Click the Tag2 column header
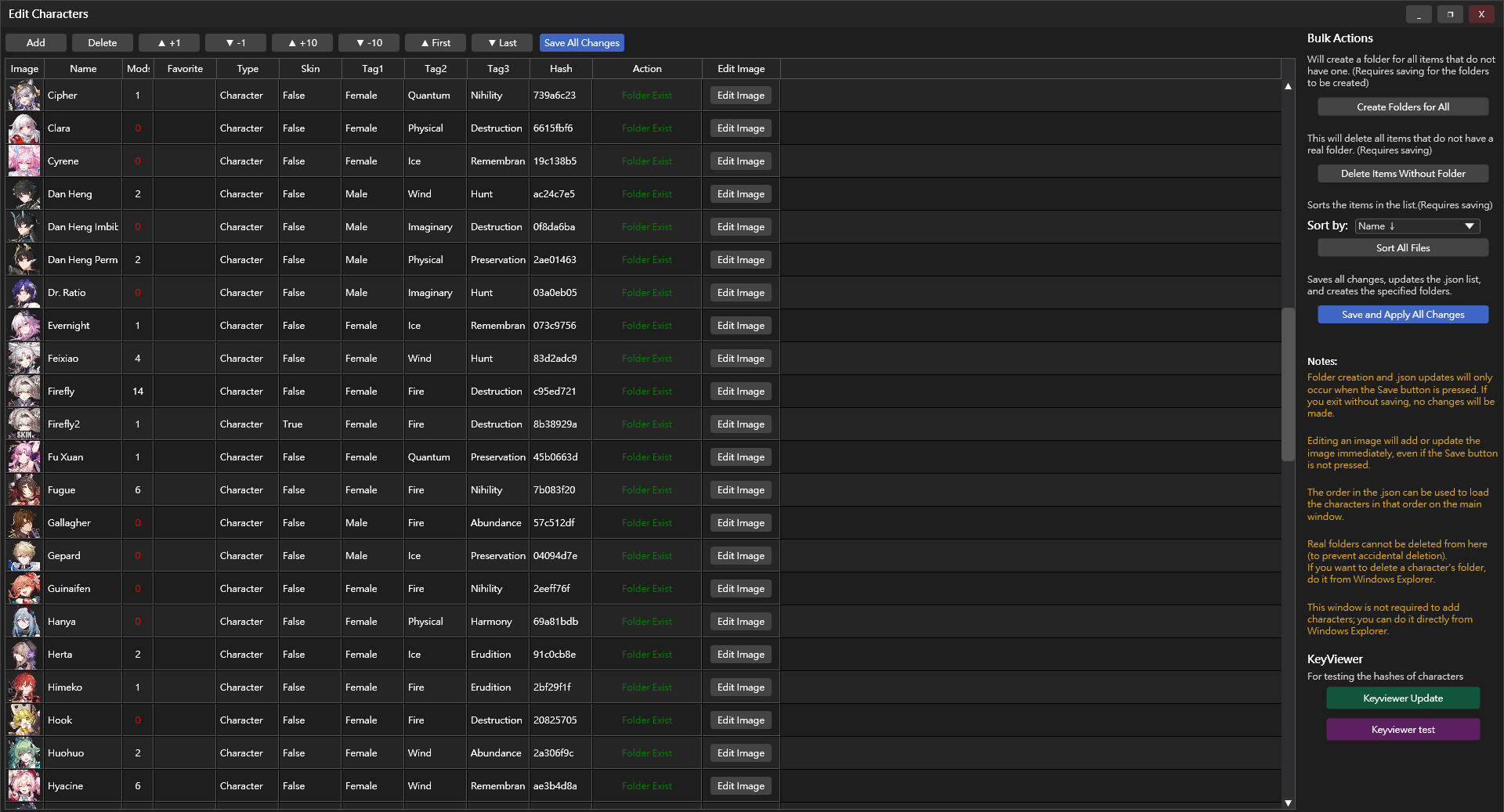Image resolution: width=1504 pixels, height=812 pixels. pos(436,69)
